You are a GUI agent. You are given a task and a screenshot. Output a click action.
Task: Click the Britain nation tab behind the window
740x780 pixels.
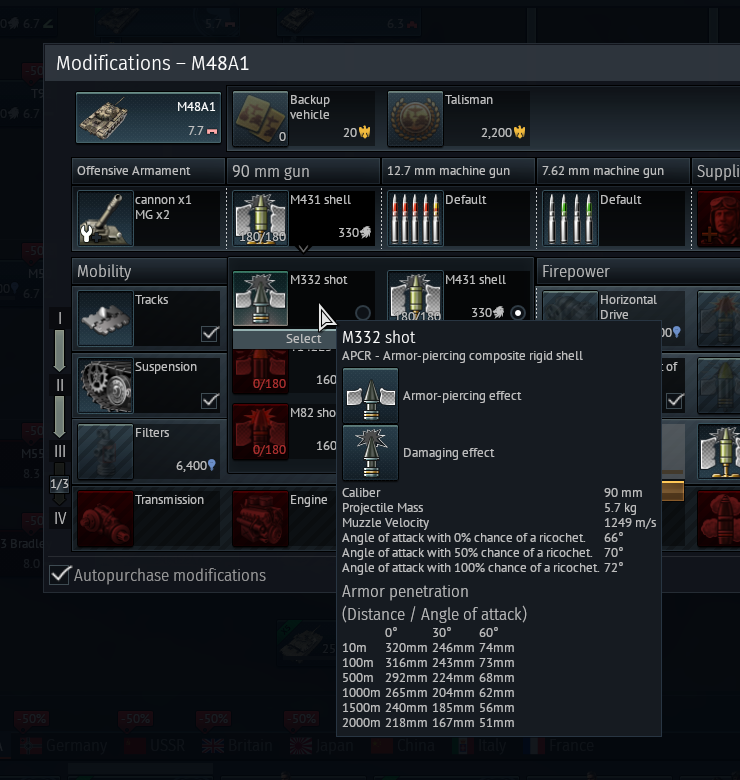coord(237,746)
